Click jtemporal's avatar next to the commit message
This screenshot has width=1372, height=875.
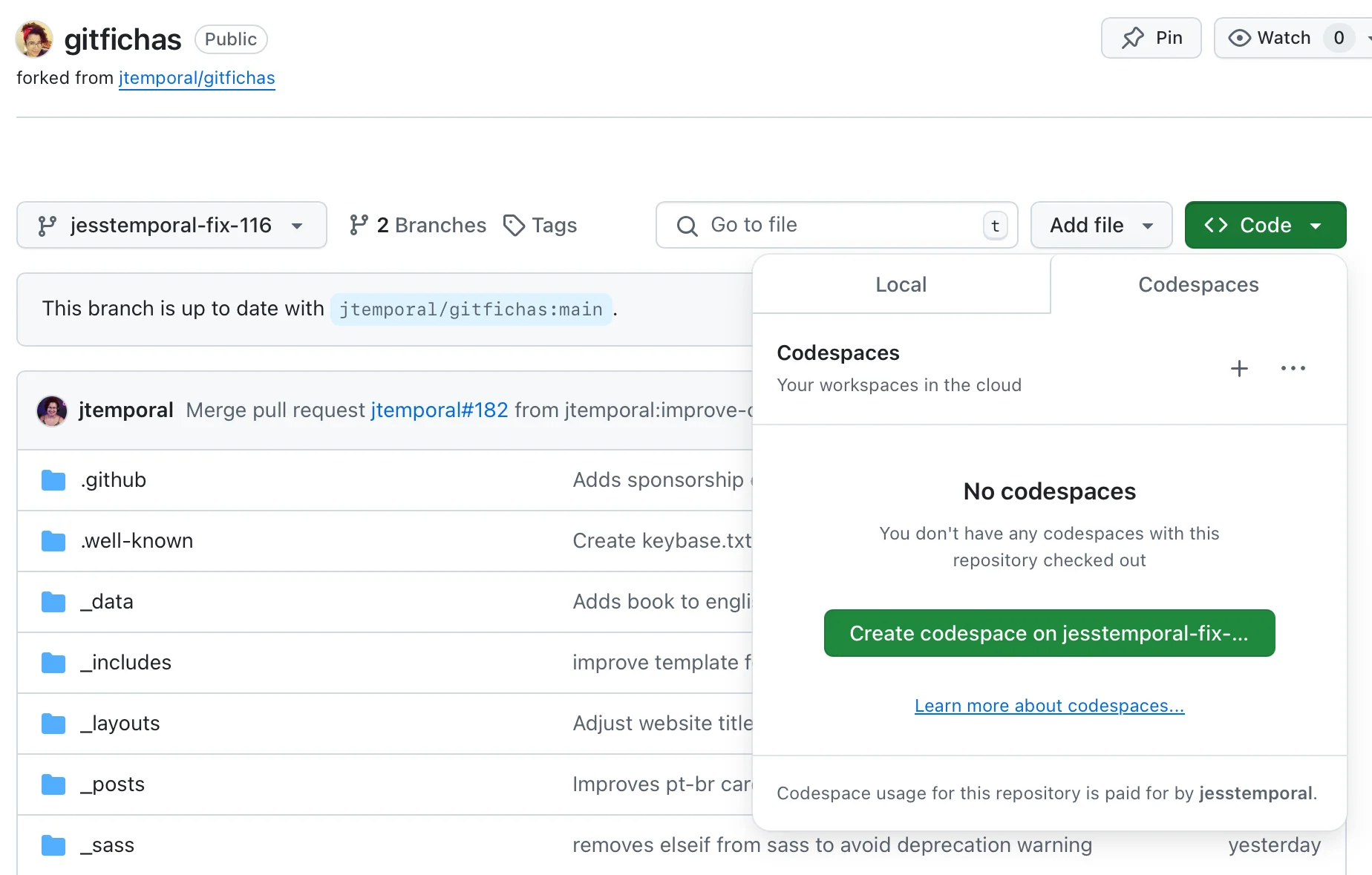(x=51, y=410)
